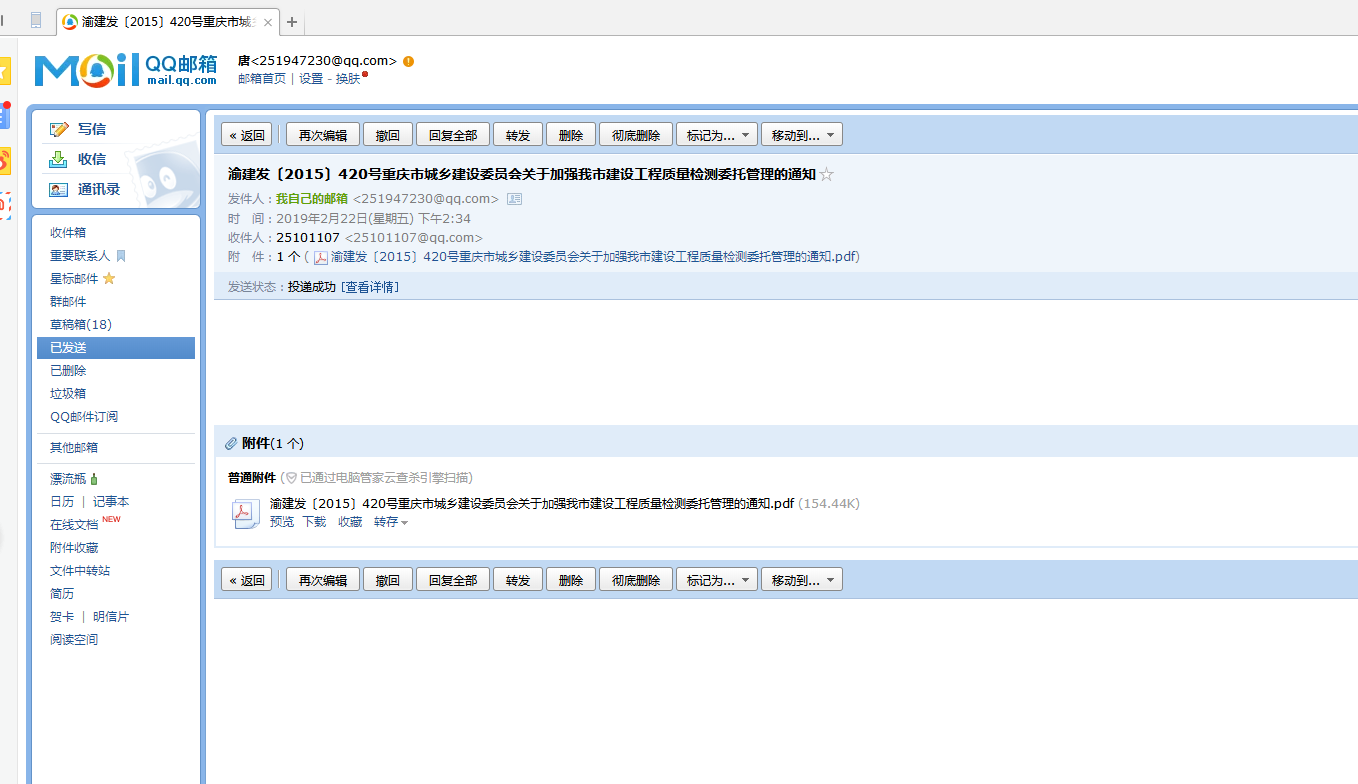Open bottom 标记为 dropdown

click(x=717, y=580)
